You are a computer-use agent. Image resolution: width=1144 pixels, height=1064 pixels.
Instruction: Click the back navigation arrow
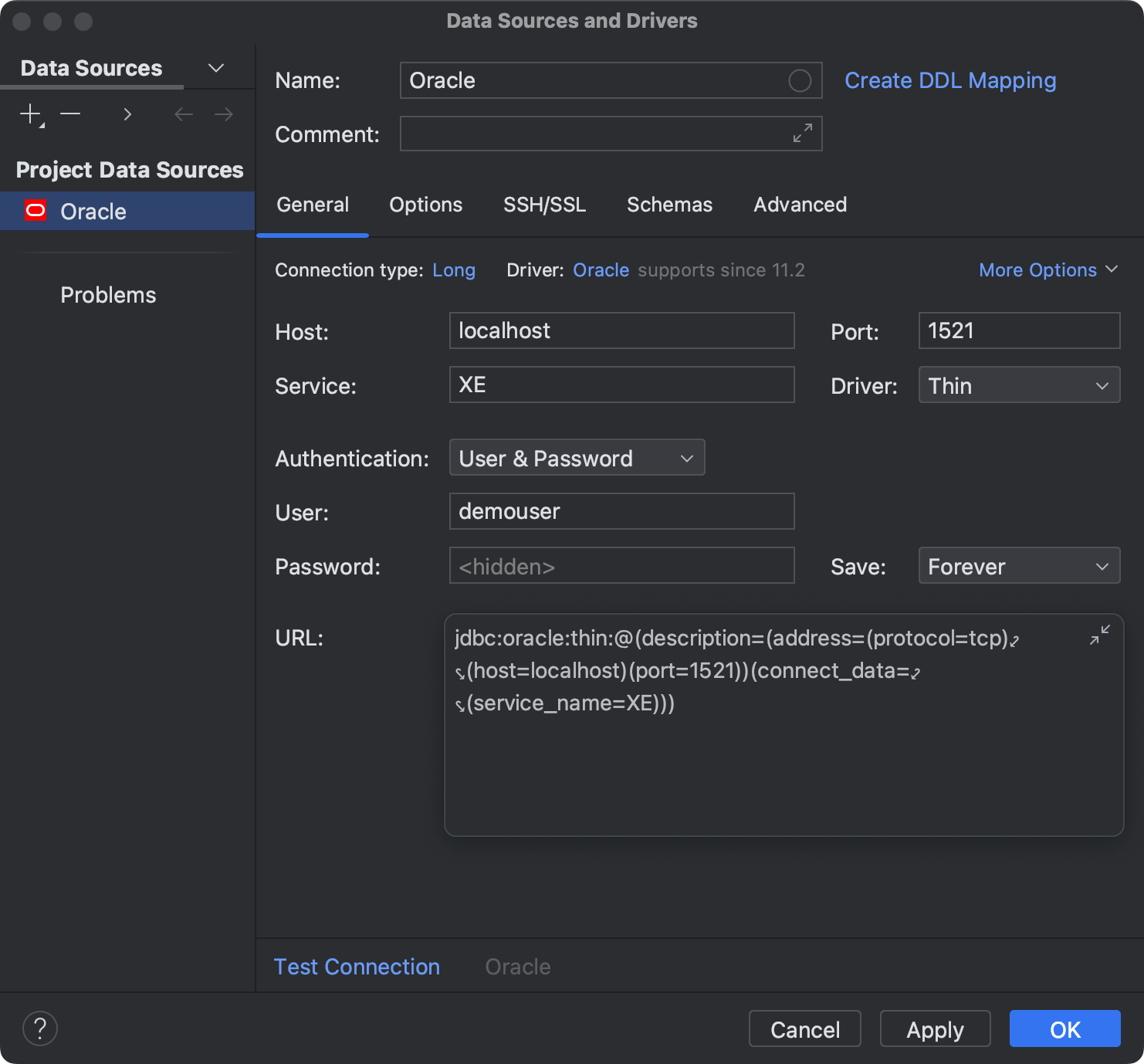pyautogui.click(x=184, y=114)
